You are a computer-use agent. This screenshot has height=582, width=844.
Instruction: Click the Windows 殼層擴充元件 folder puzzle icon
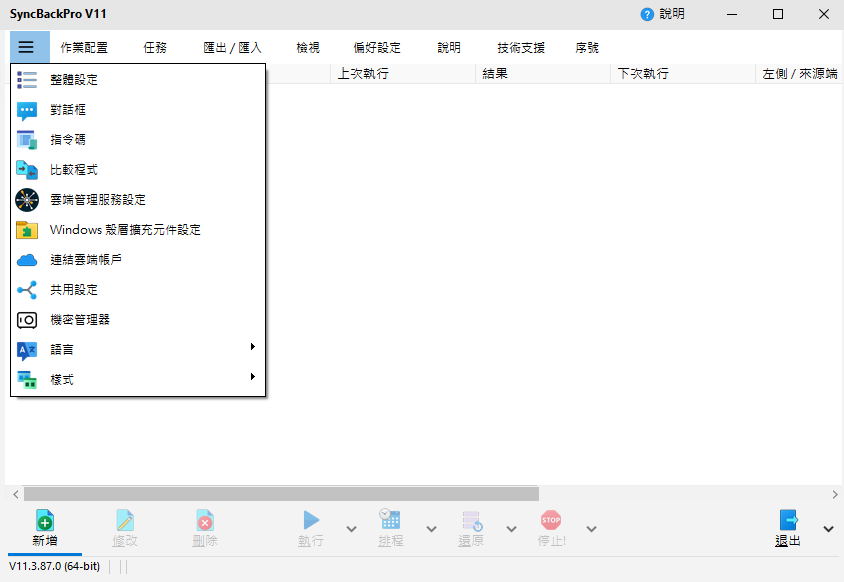[27, 230]
